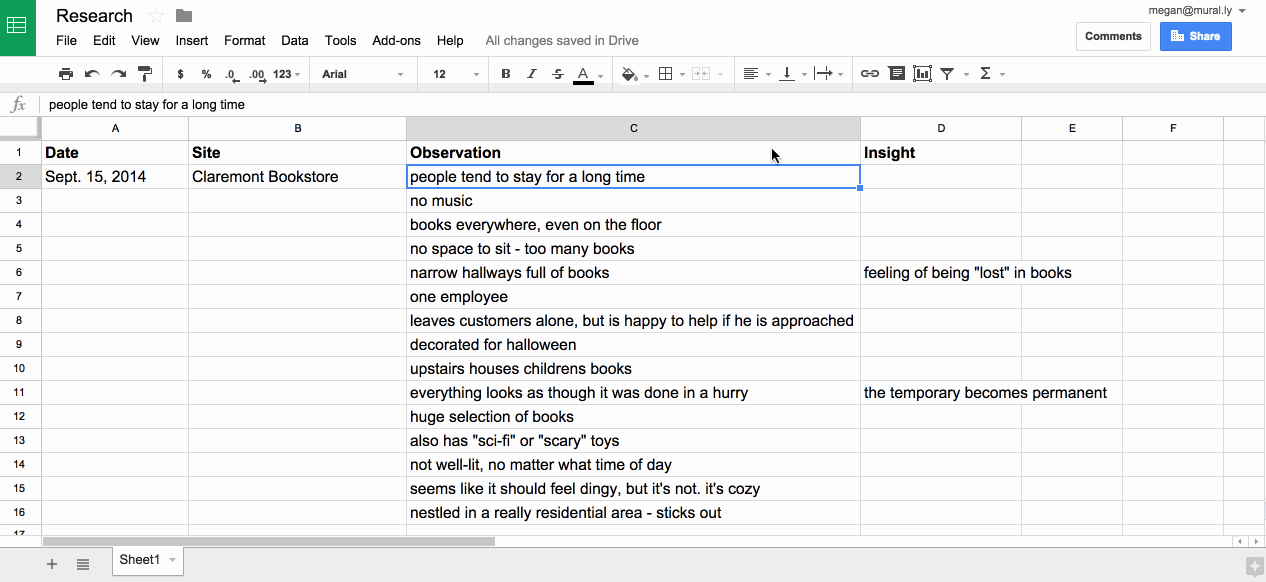Increase decimal places
The image size is (1266, 582).
257,74
